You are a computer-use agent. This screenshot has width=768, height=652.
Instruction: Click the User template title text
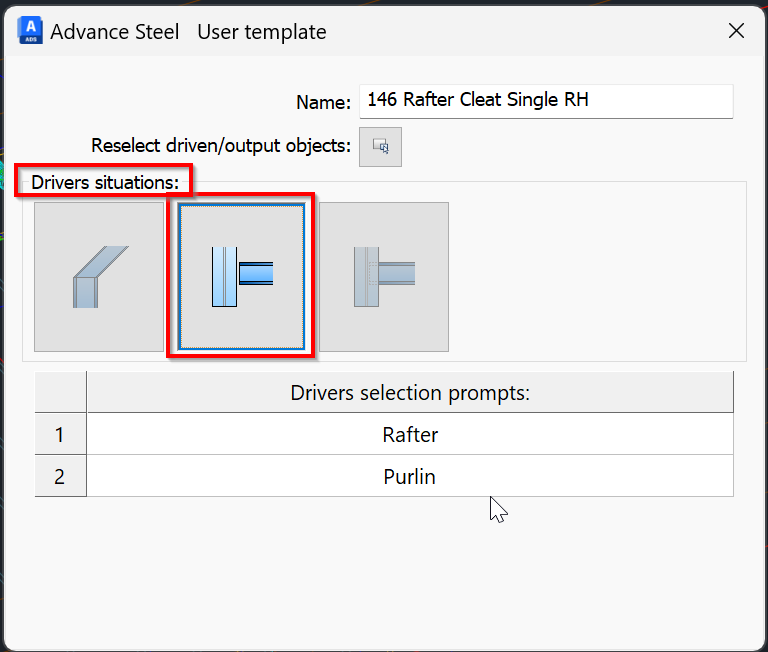click(x=262, y=32)
